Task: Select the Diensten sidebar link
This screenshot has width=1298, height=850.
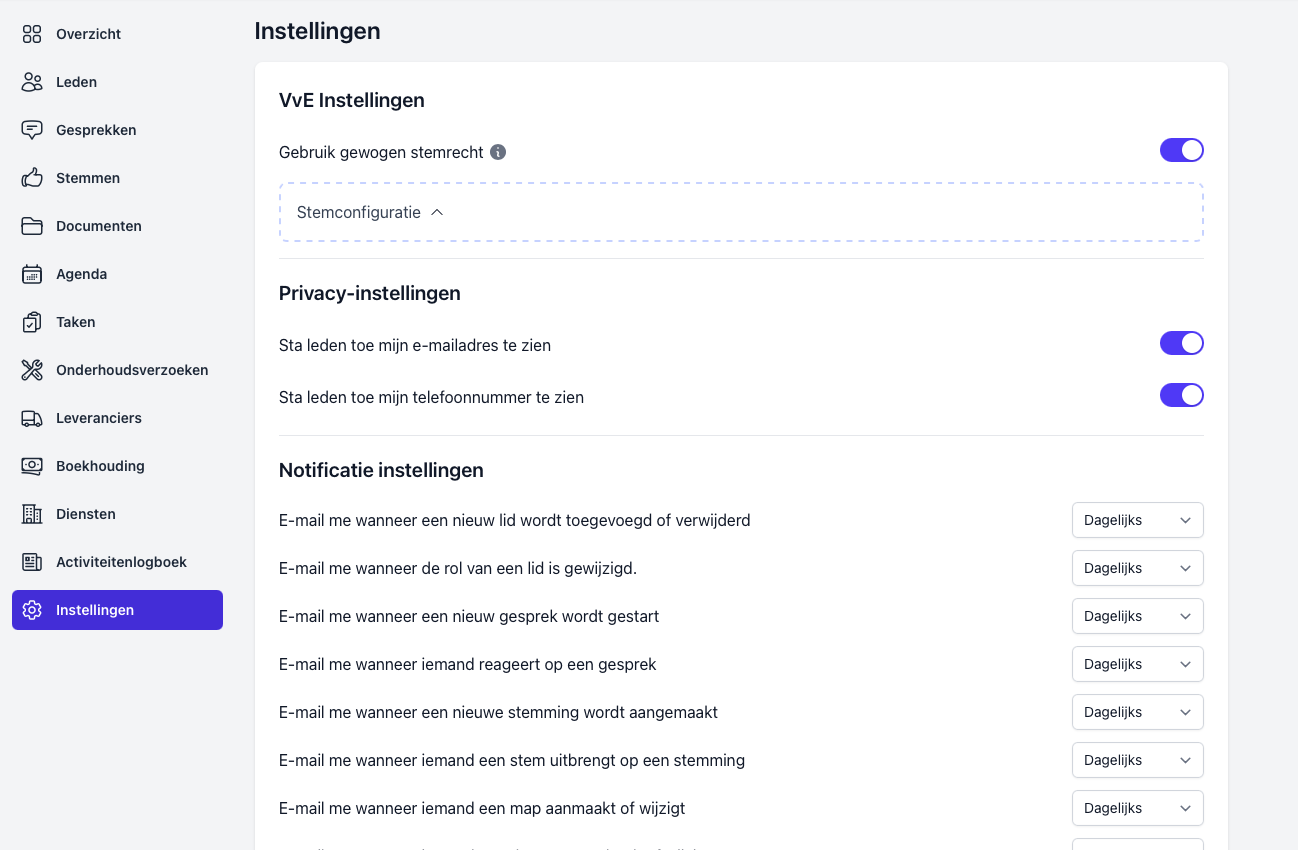Action: click(x=85, y=514)
